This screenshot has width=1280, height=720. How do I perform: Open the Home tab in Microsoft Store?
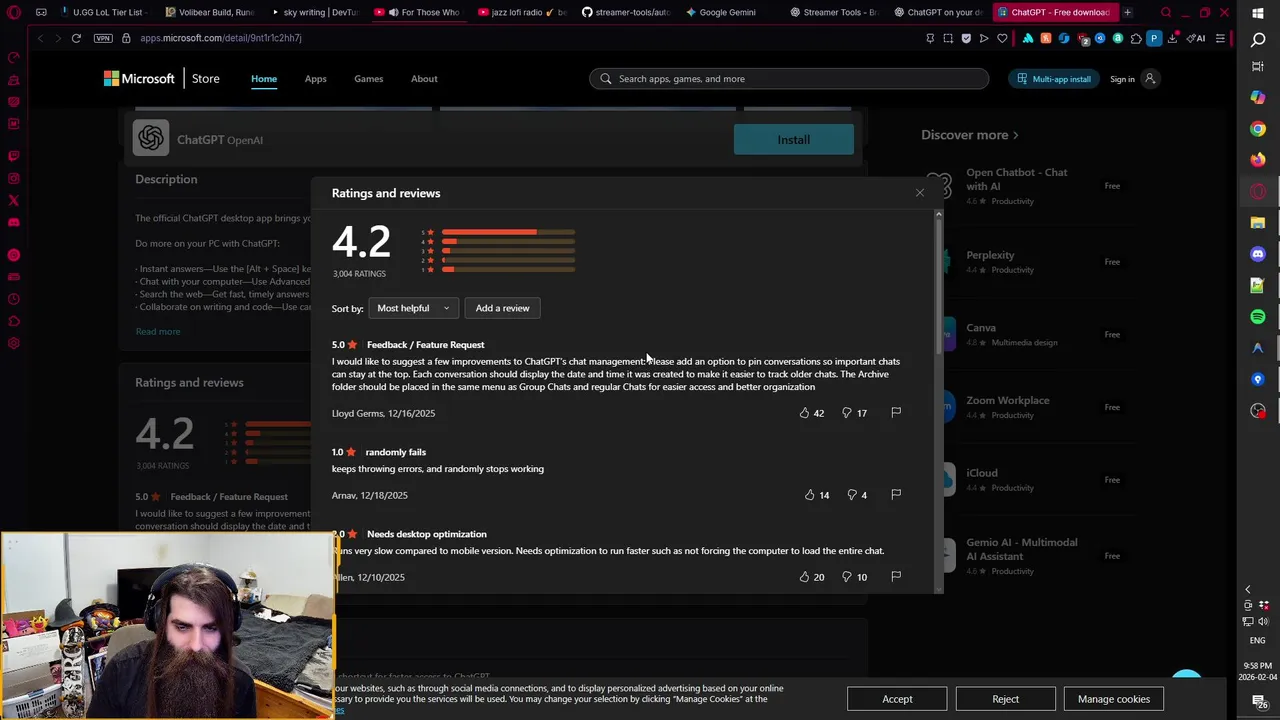tap(264, 79)
